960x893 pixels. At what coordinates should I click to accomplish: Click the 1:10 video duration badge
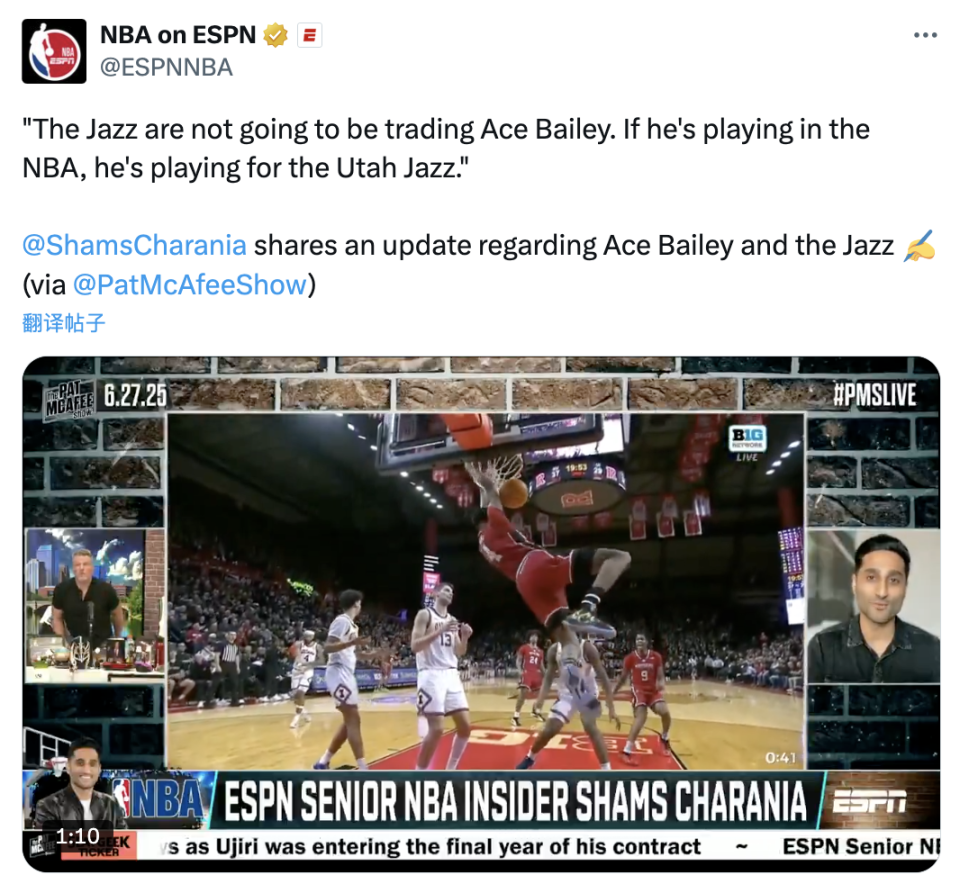click(x=77, y=835)
